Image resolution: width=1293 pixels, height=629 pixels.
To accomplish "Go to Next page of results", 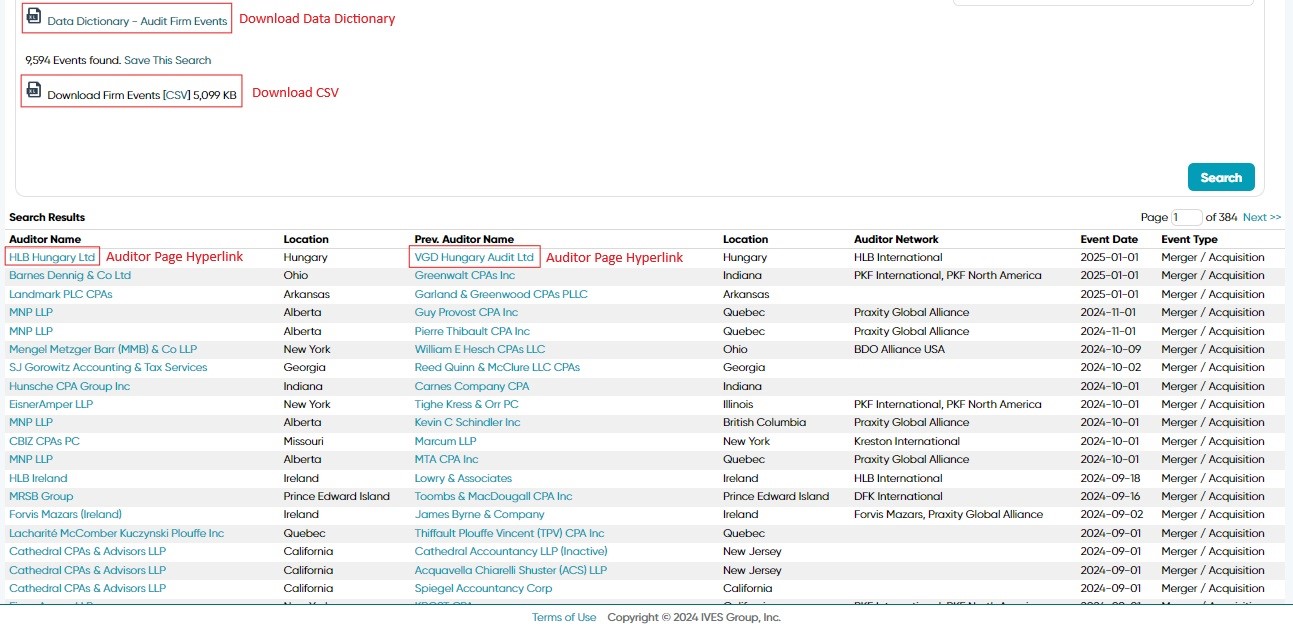I will pyautogui.click(x=1262, y=217).
